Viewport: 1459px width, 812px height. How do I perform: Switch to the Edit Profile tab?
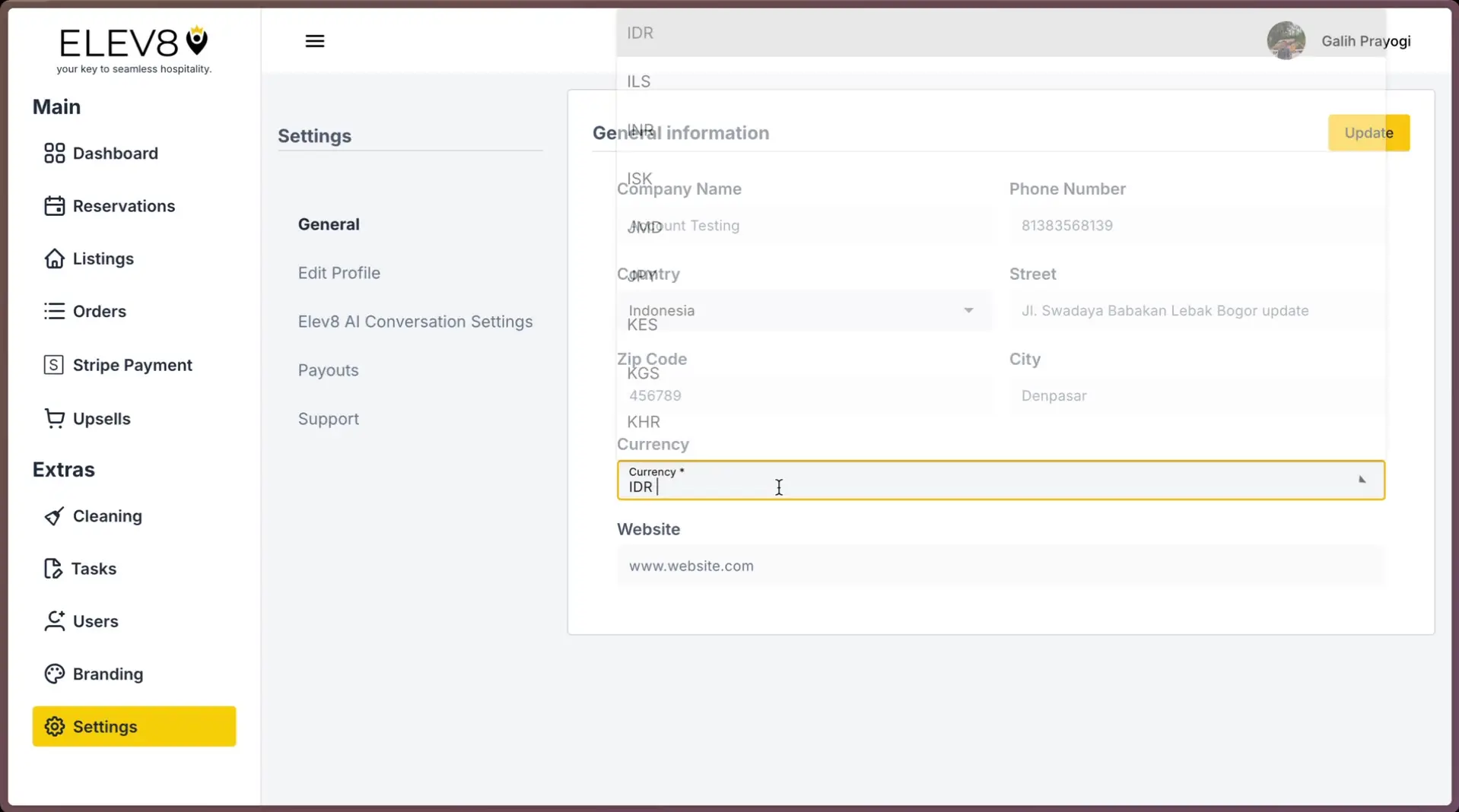[339, 272]
